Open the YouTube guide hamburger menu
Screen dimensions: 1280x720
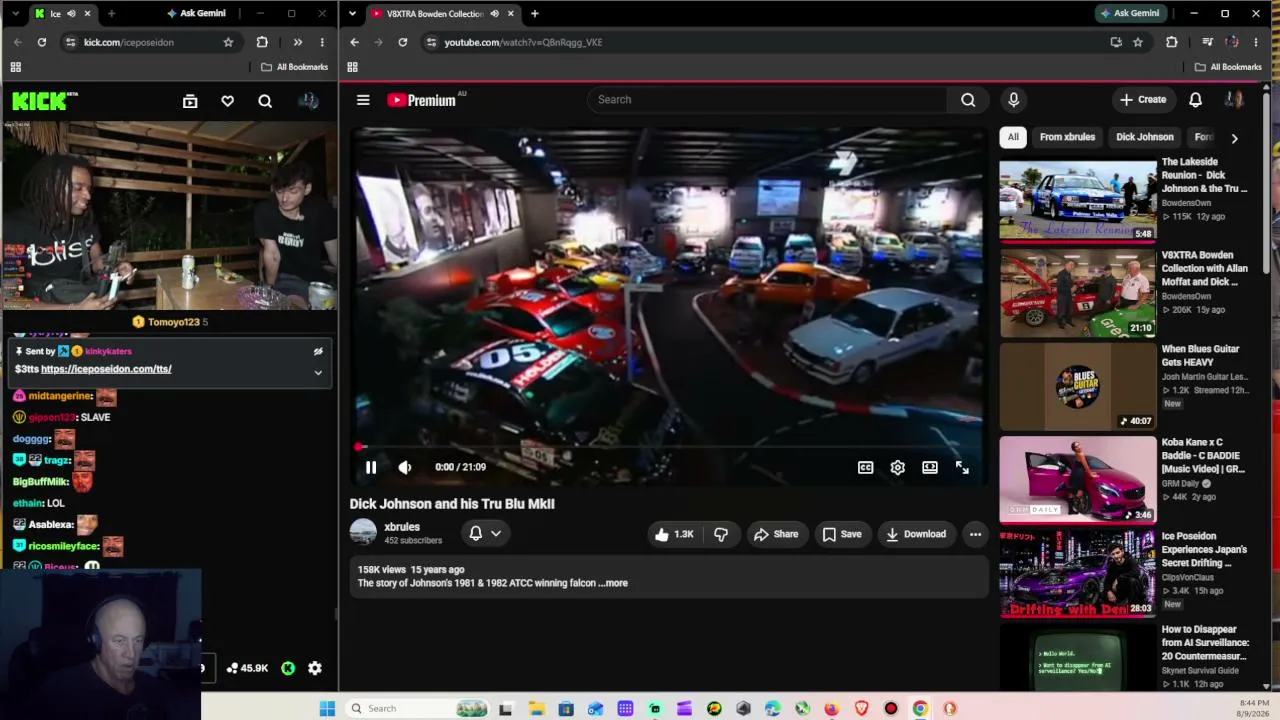pos(363,100)
